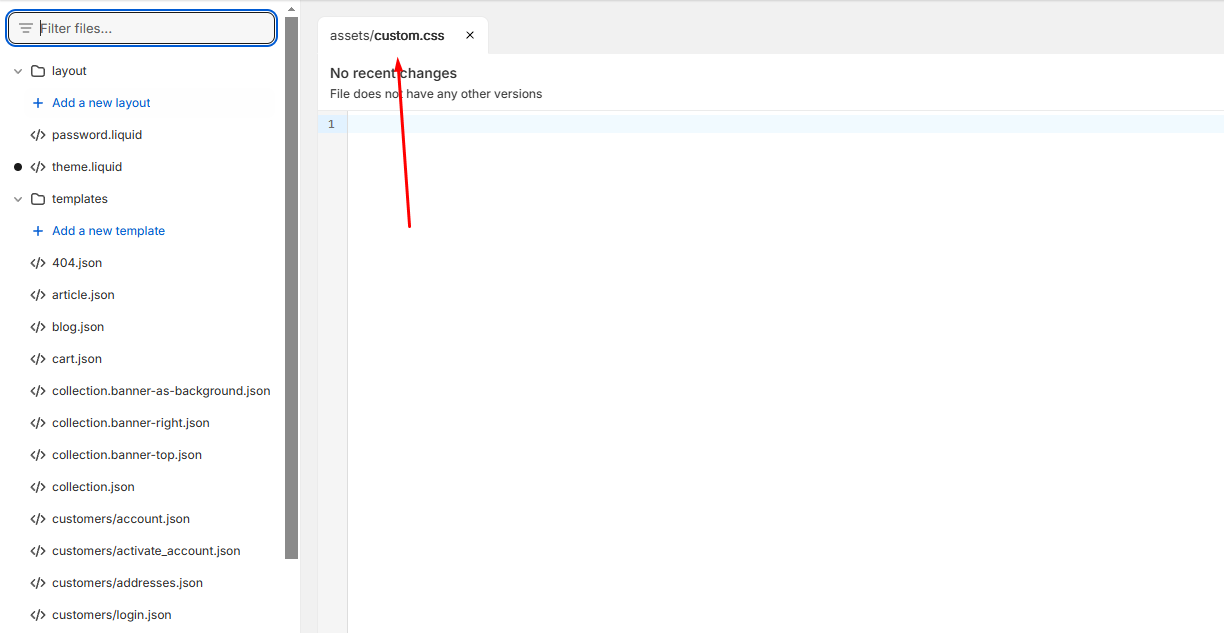The image size is (1224, 633).
Task: Collapse the templates folder chevron
Action: tap(18, 199)
